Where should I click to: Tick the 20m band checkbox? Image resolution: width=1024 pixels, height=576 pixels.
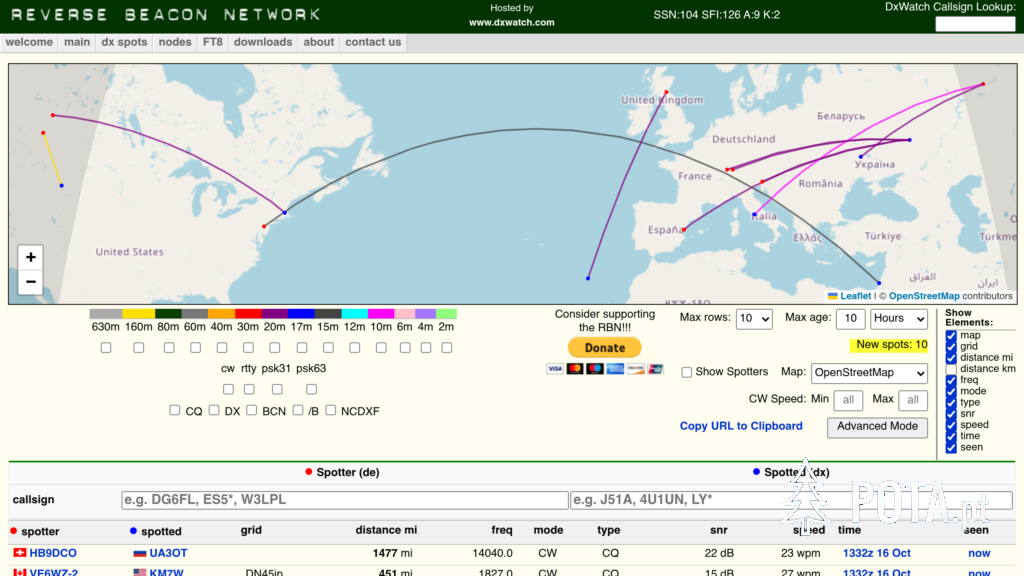point(275,347)
